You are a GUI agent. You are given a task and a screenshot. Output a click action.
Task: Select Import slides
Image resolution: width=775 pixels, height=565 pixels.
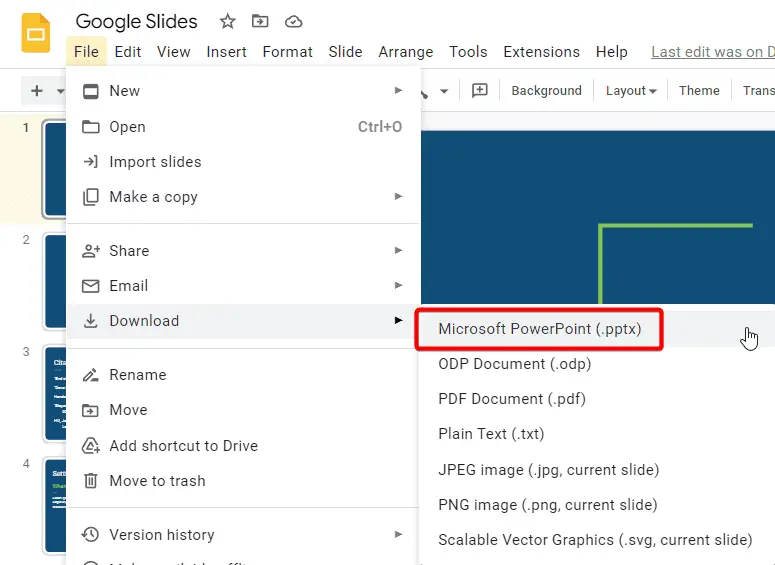(243, 162)
